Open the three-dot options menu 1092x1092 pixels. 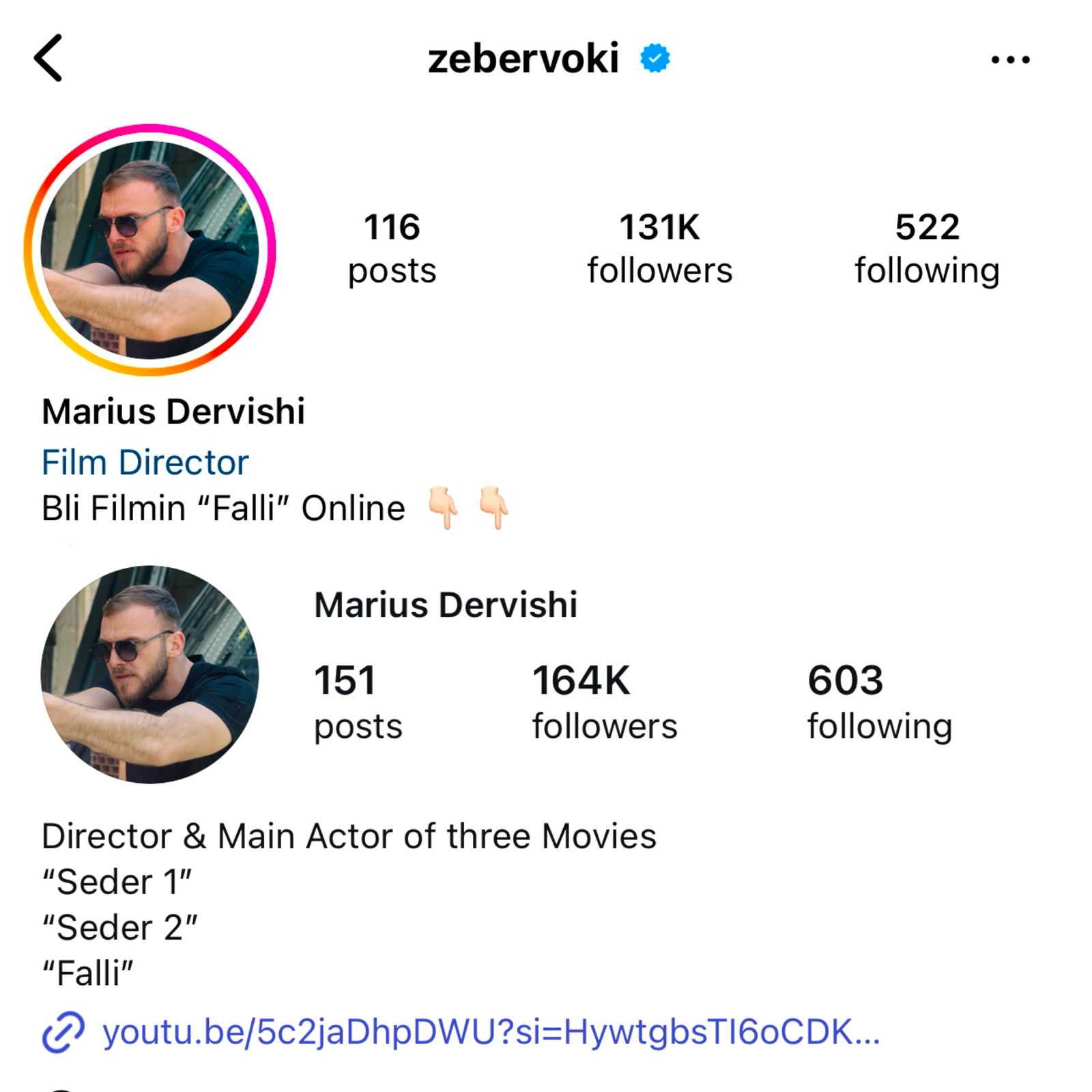click(x=1010, y=59)
